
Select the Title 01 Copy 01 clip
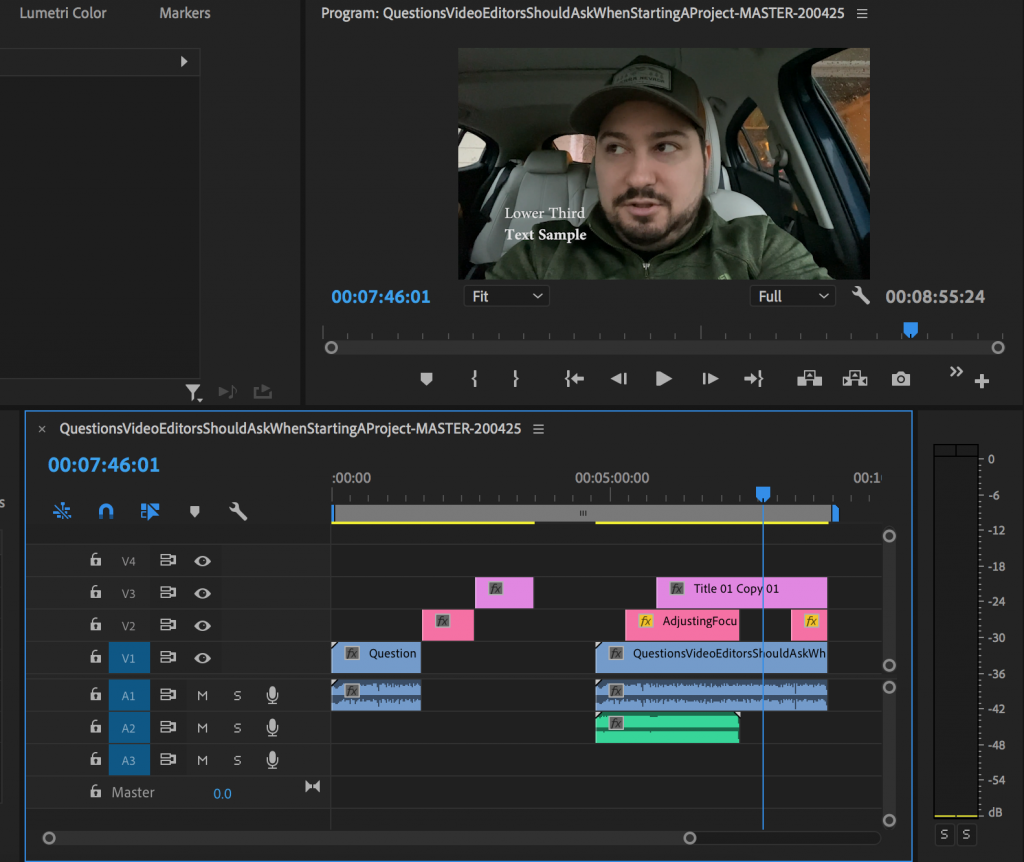point(741,592)
